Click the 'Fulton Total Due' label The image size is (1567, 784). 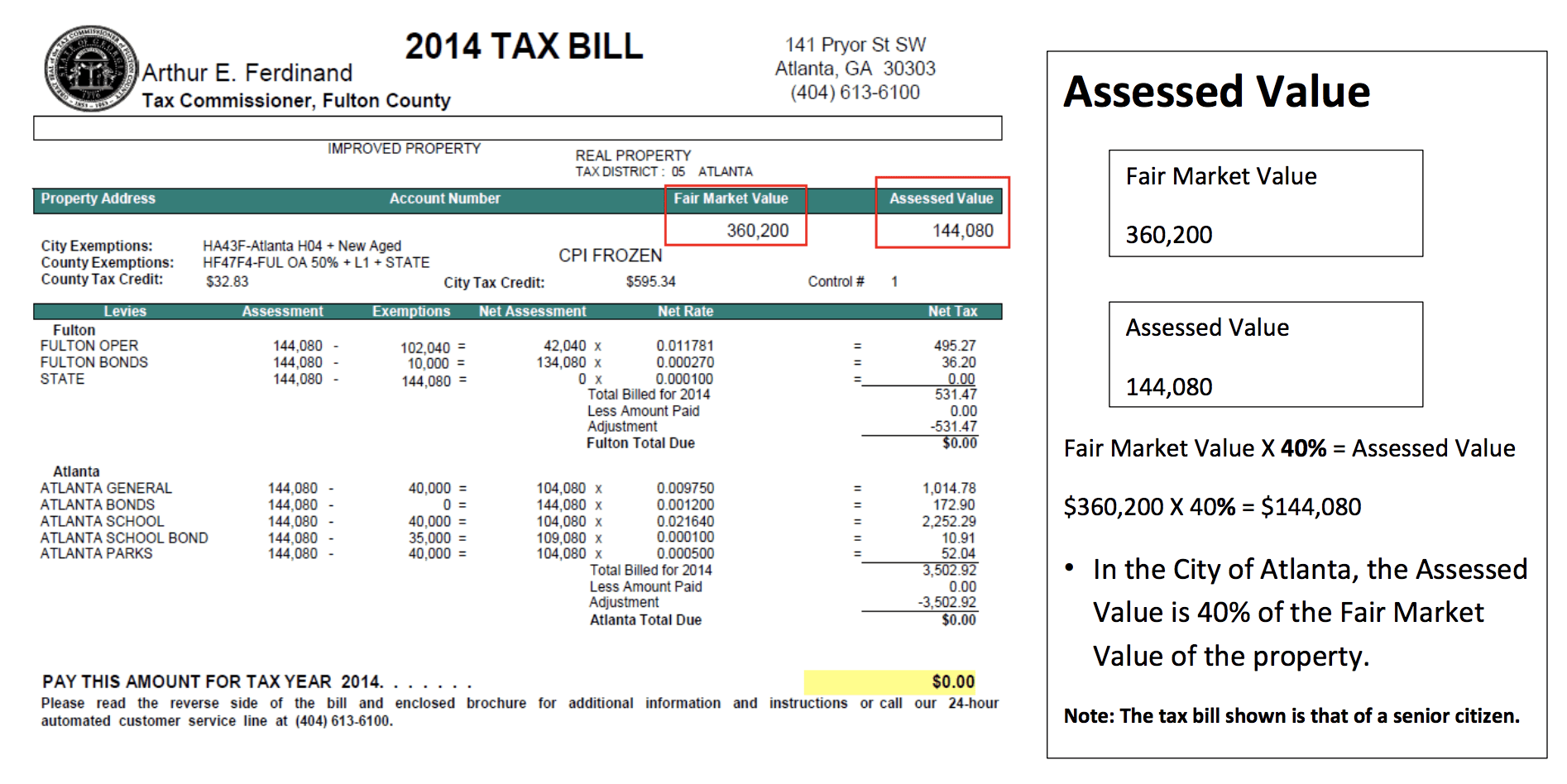click(x=641, y=443)
